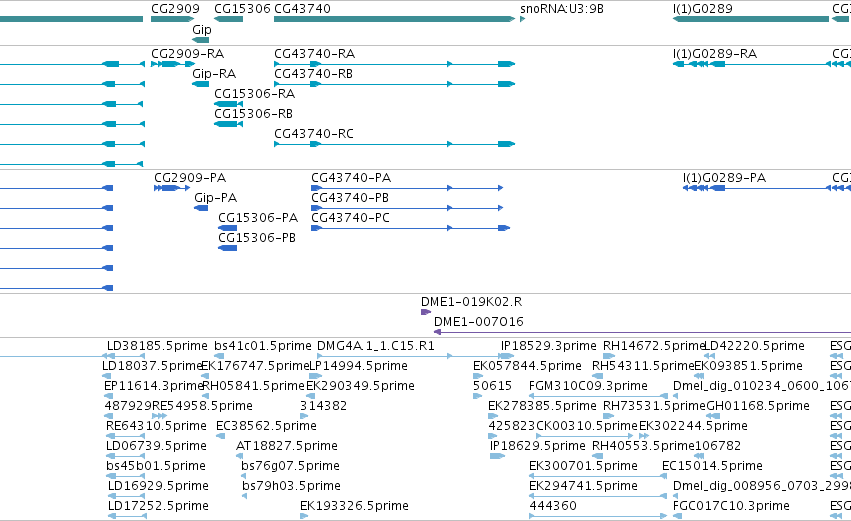The image size is (851, 521).
Task: Click protein CG15306-PB
Action: click(x=257, y=238)
